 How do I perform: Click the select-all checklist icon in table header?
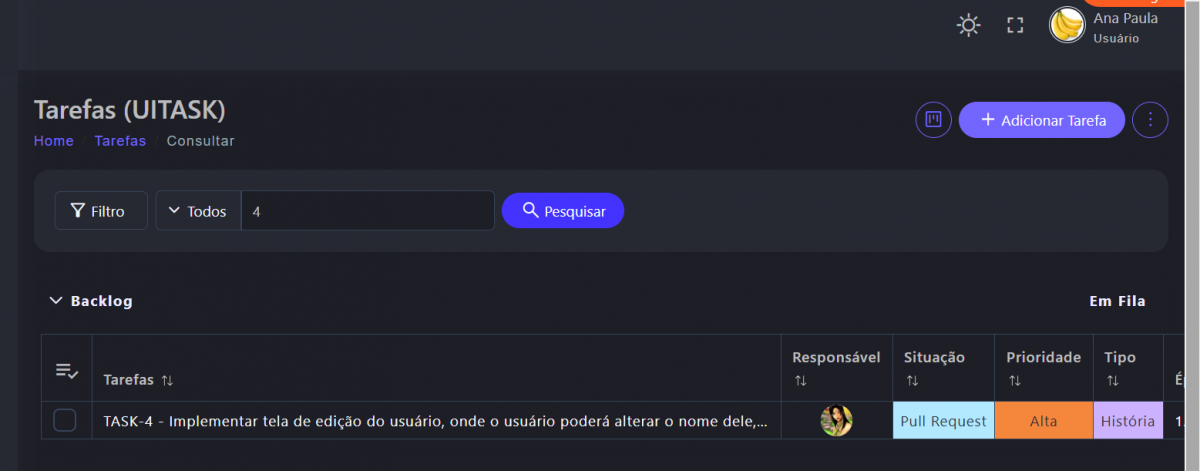click(x=66, y=371)
